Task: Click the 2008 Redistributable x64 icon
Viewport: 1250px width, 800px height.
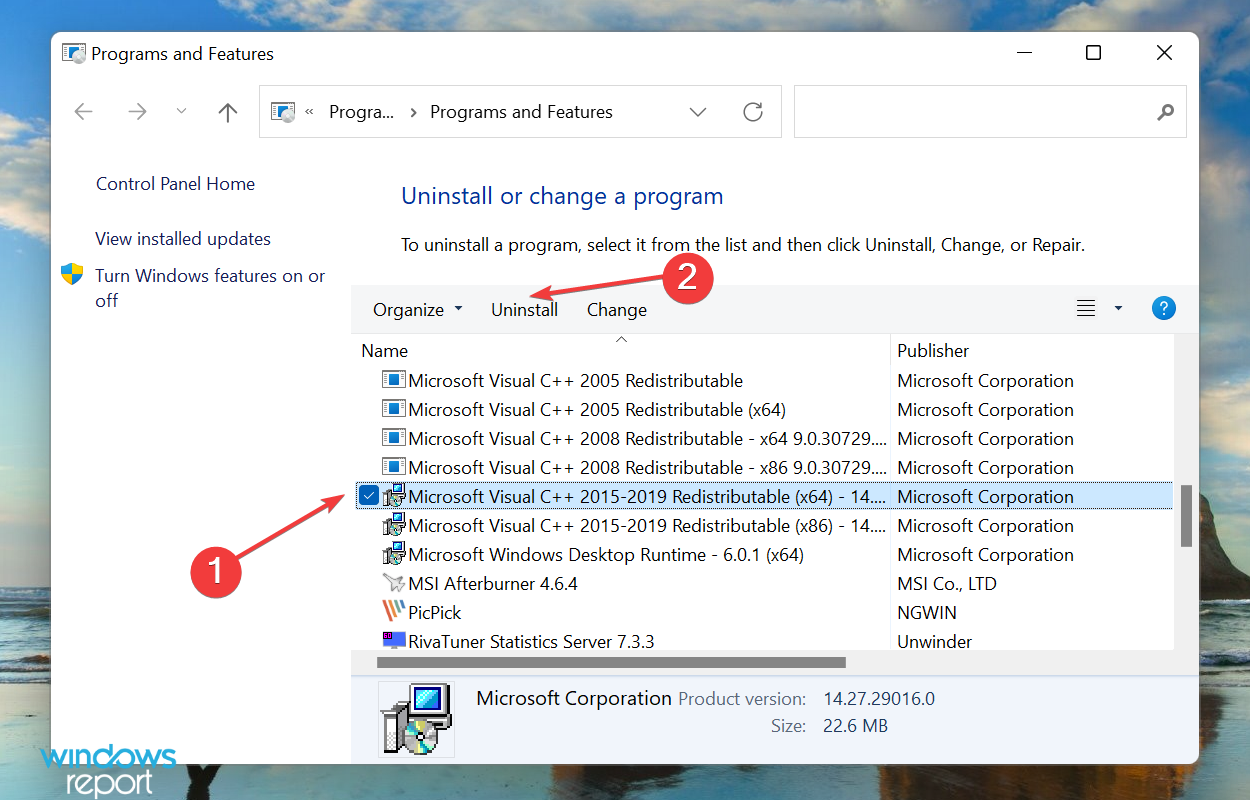Action: coord(394,439)
